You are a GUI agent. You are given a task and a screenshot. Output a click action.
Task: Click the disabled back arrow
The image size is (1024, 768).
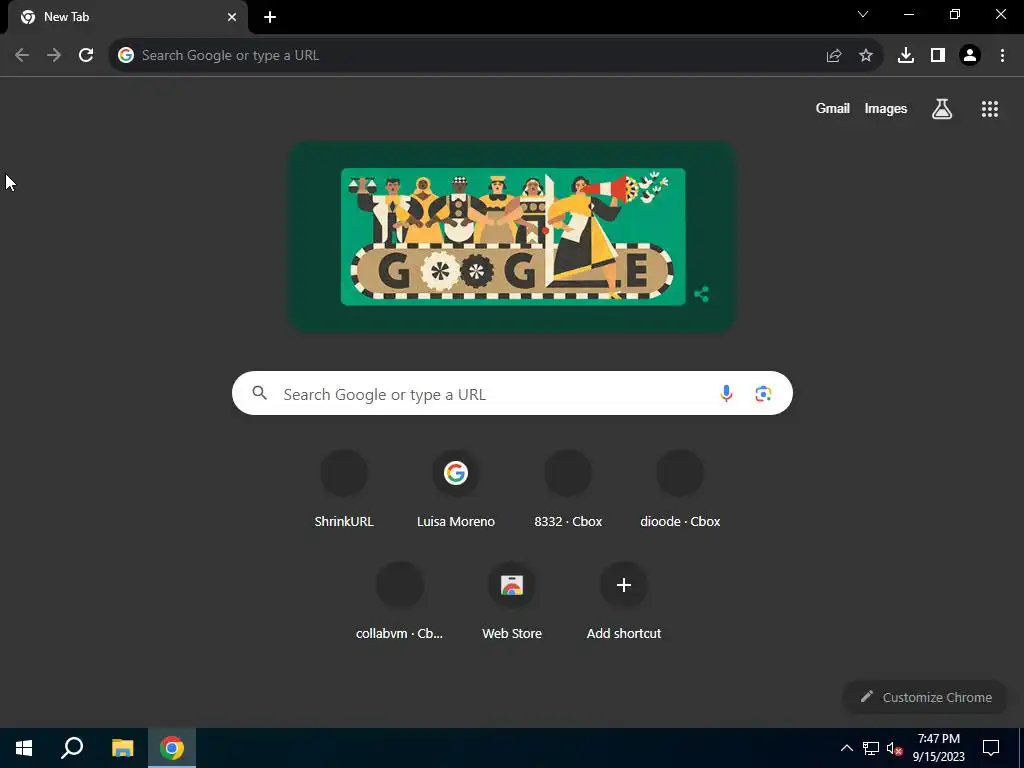(22, 56)
